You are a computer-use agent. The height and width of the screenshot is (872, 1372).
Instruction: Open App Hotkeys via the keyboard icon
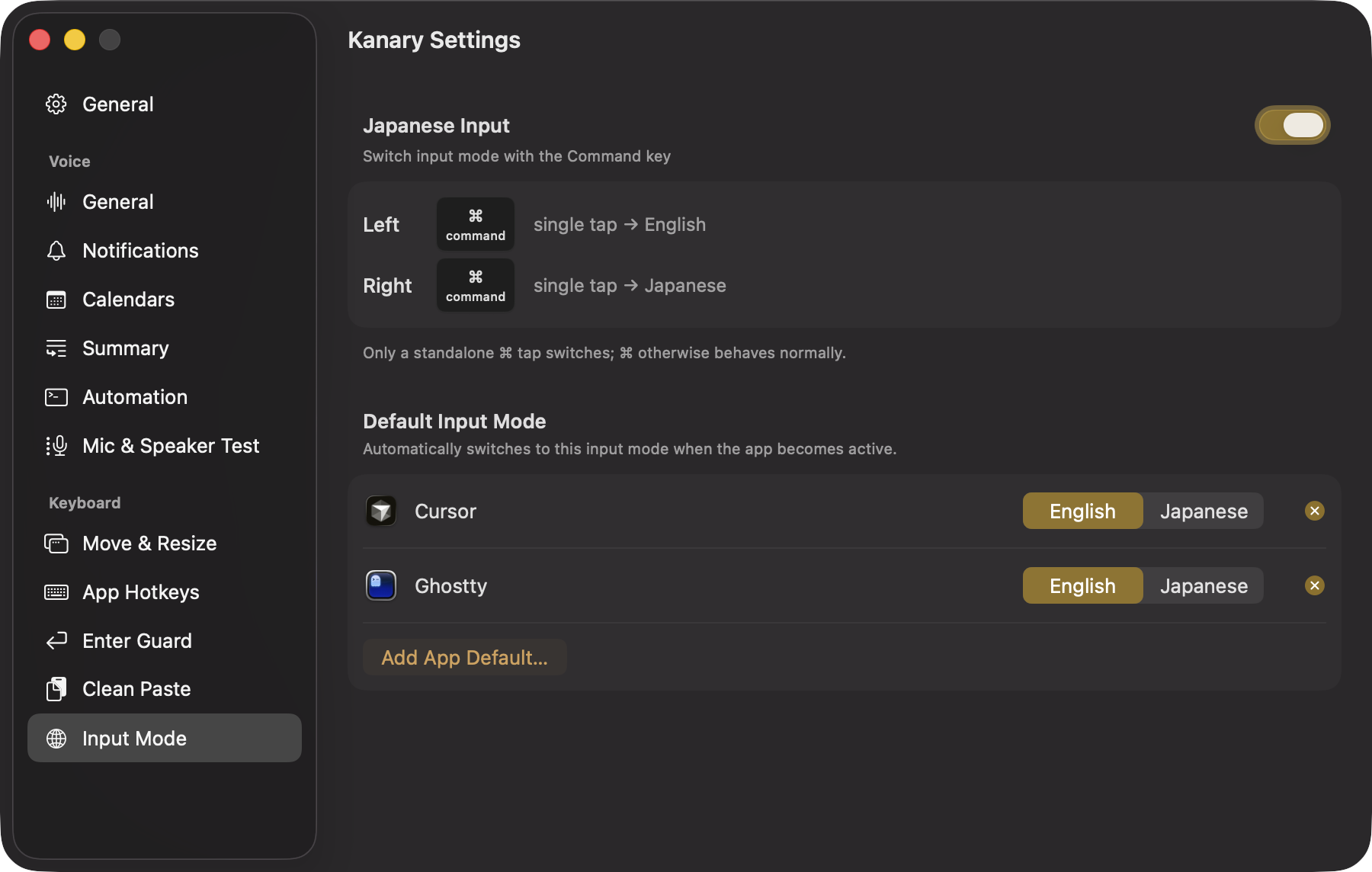tap(56, 592)
